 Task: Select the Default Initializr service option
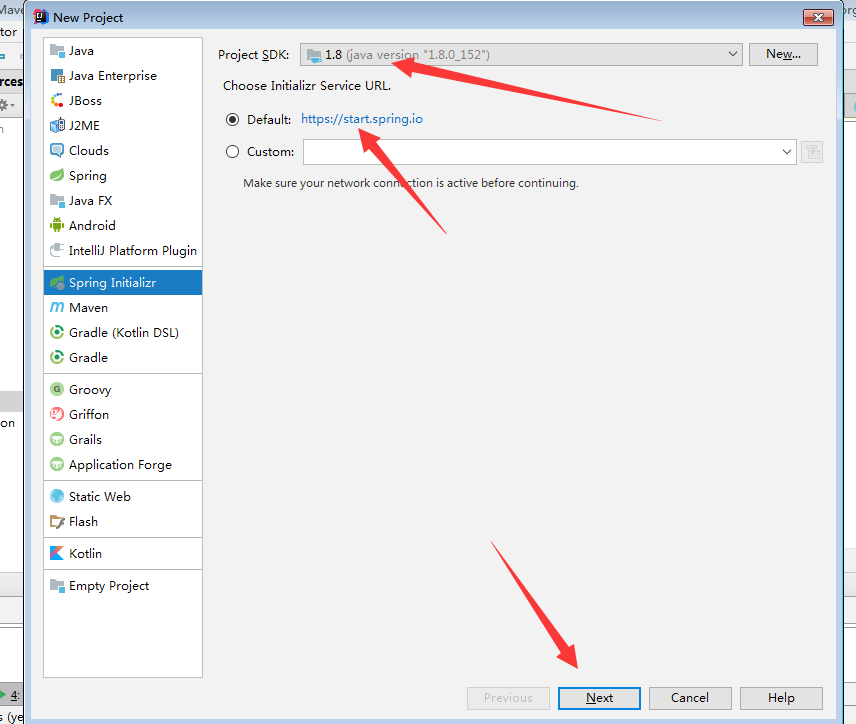(x=231, y=118)
